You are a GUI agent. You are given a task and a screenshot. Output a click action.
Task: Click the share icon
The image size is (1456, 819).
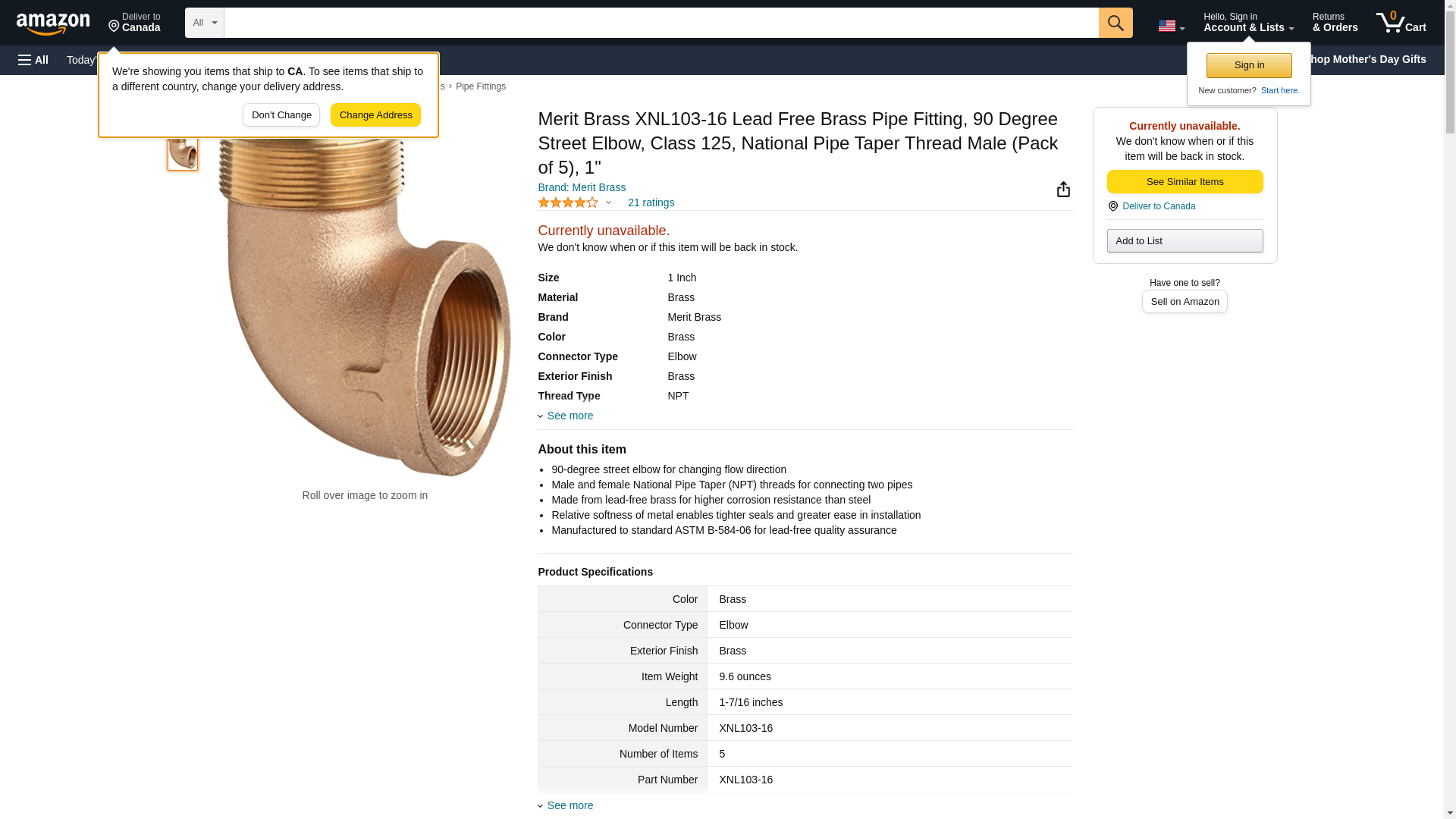pos(1063,190)
